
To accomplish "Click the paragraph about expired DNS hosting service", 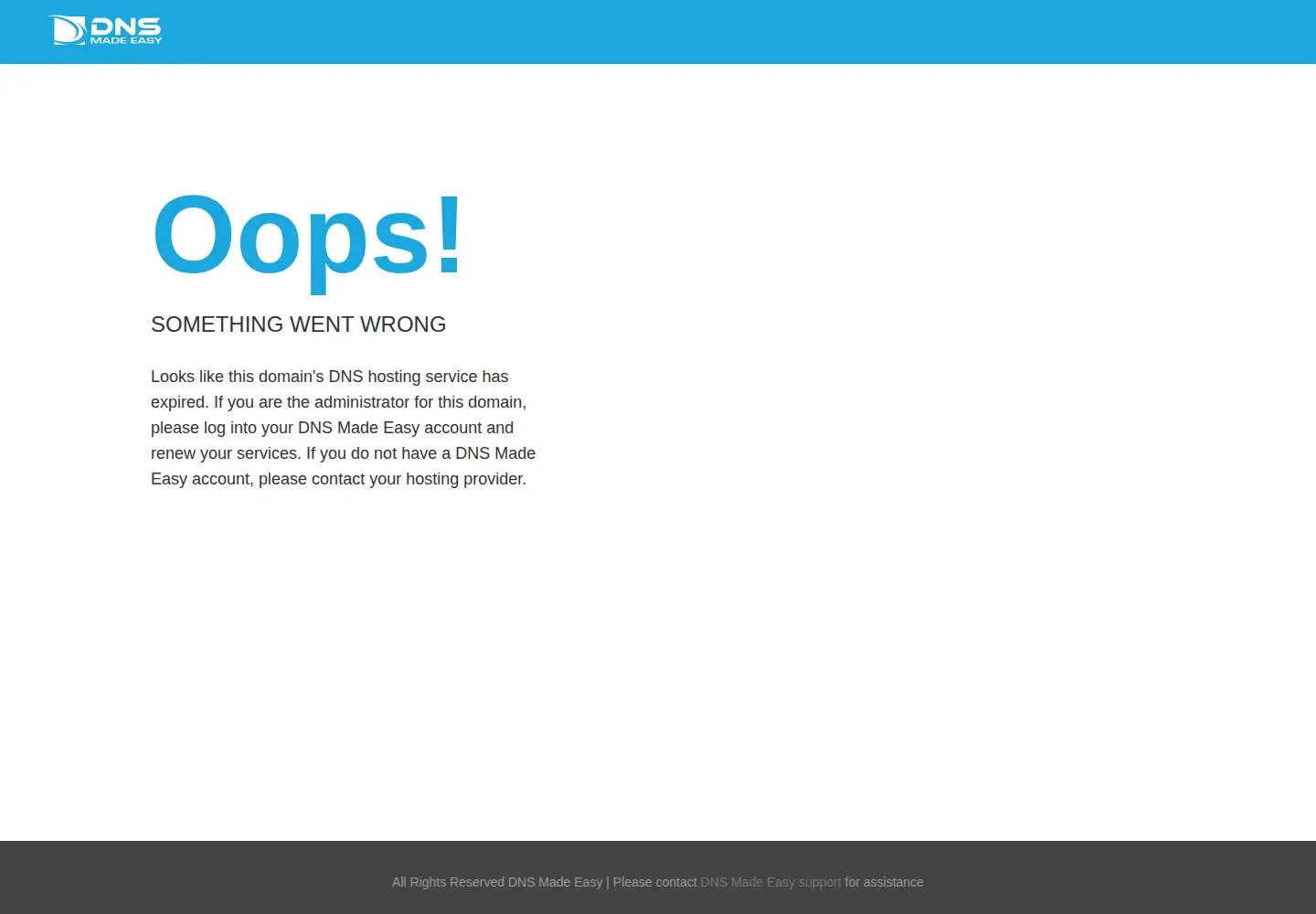I will tap(344, 428).
